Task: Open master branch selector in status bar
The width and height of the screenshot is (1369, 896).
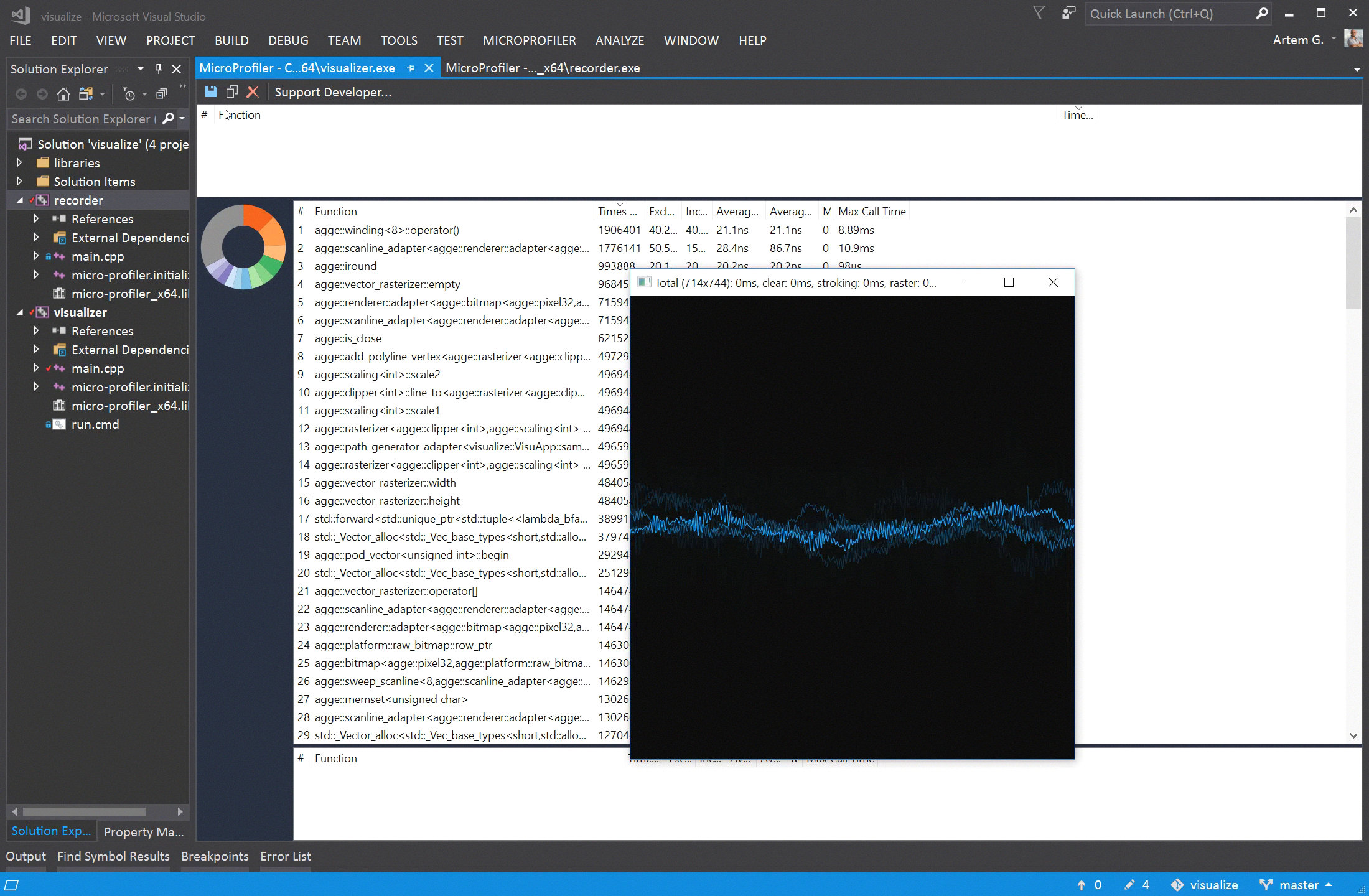Action: click(1296, 885)
